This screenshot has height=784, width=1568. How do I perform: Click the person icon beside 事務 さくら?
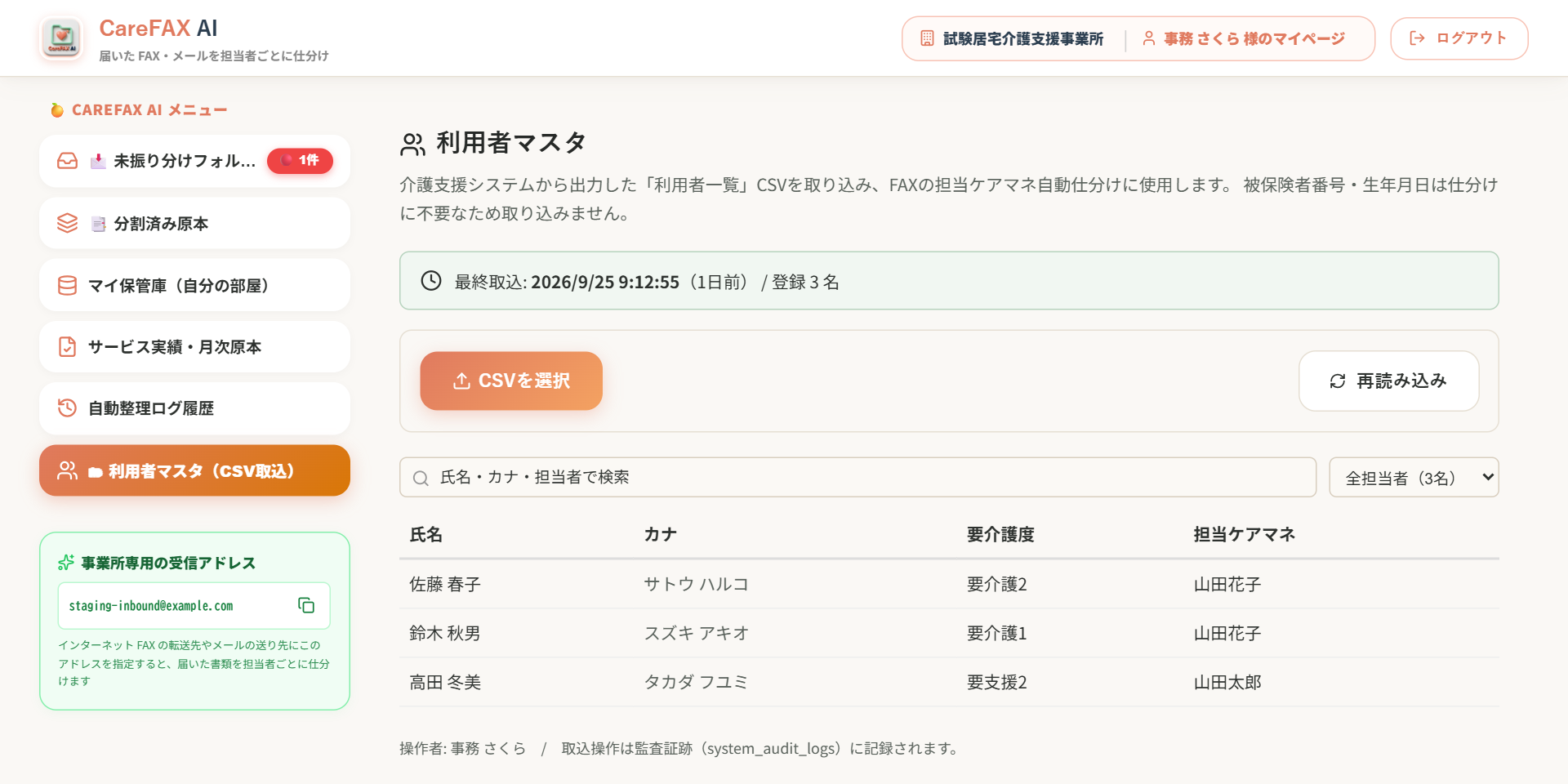point(1148,38)
